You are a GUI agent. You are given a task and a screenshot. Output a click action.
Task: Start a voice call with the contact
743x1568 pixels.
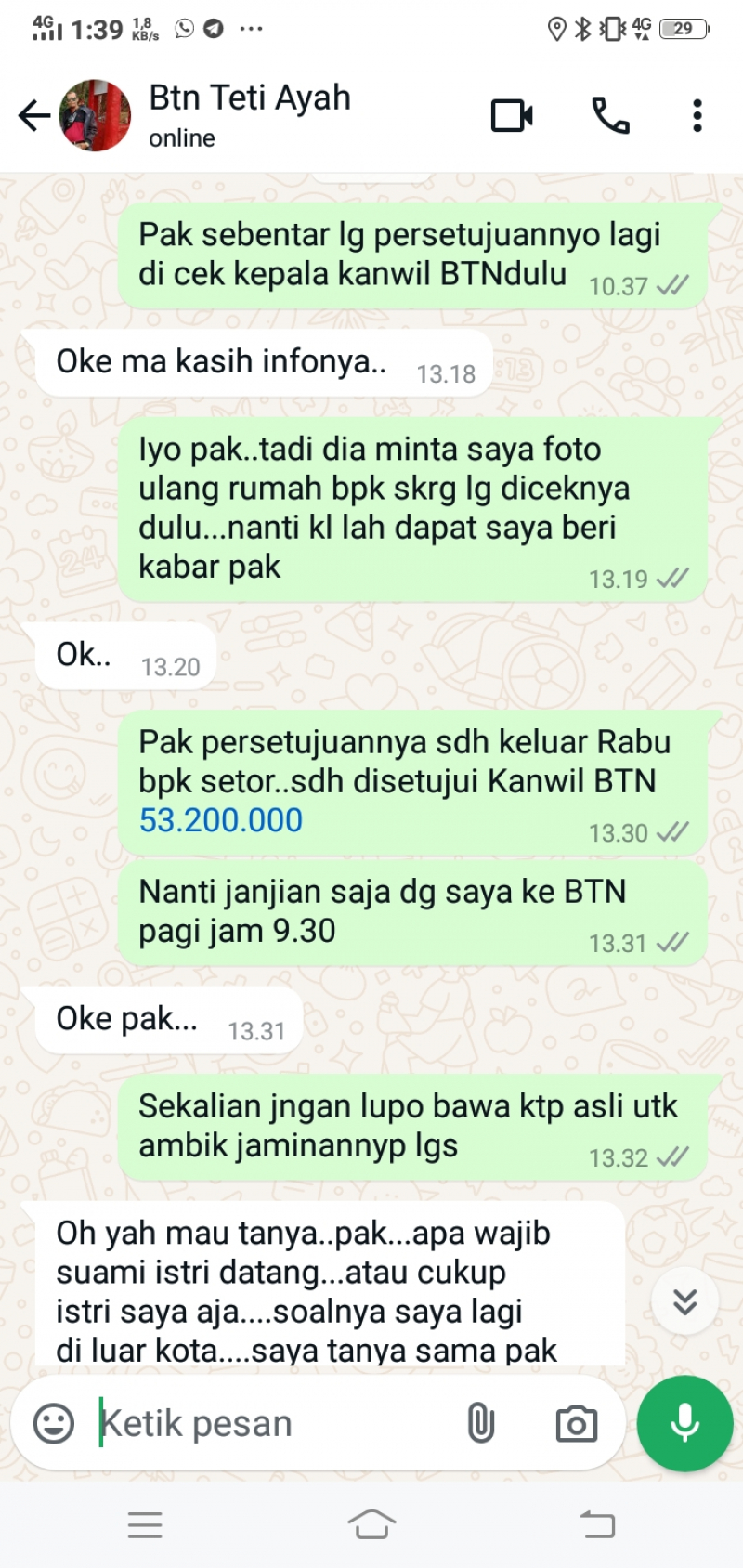coord(610,116)
